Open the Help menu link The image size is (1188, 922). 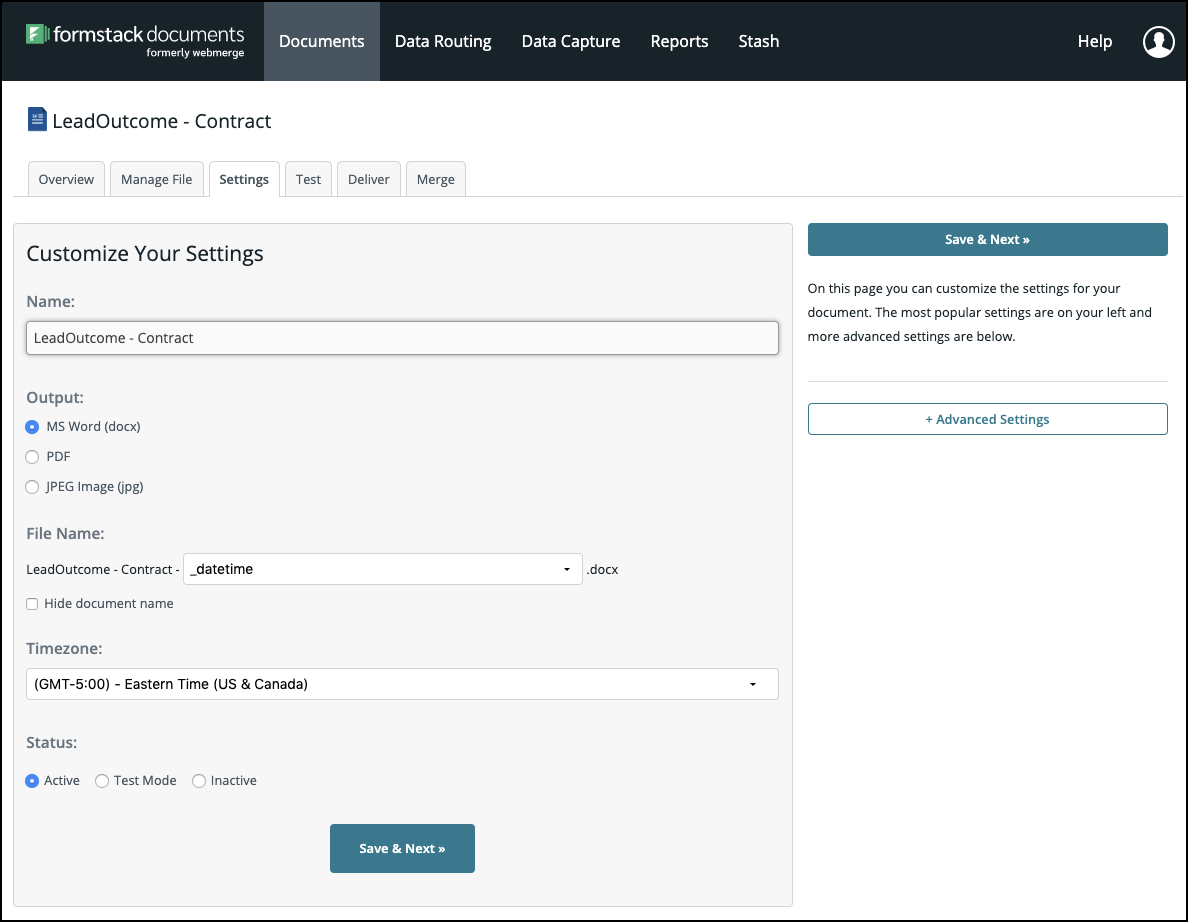point(1094,41)
